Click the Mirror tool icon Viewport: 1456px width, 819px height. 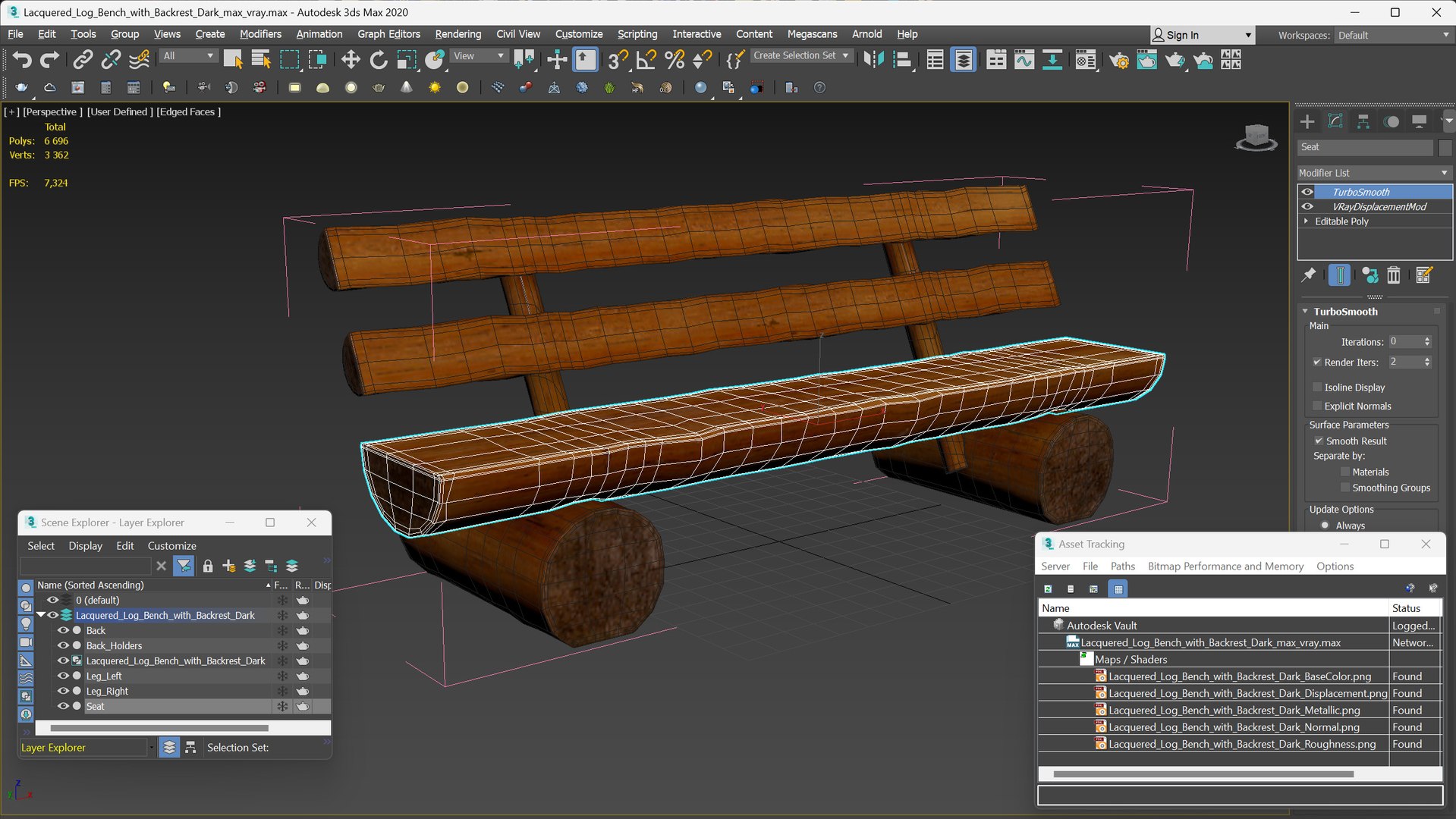[x=874, y=59]
